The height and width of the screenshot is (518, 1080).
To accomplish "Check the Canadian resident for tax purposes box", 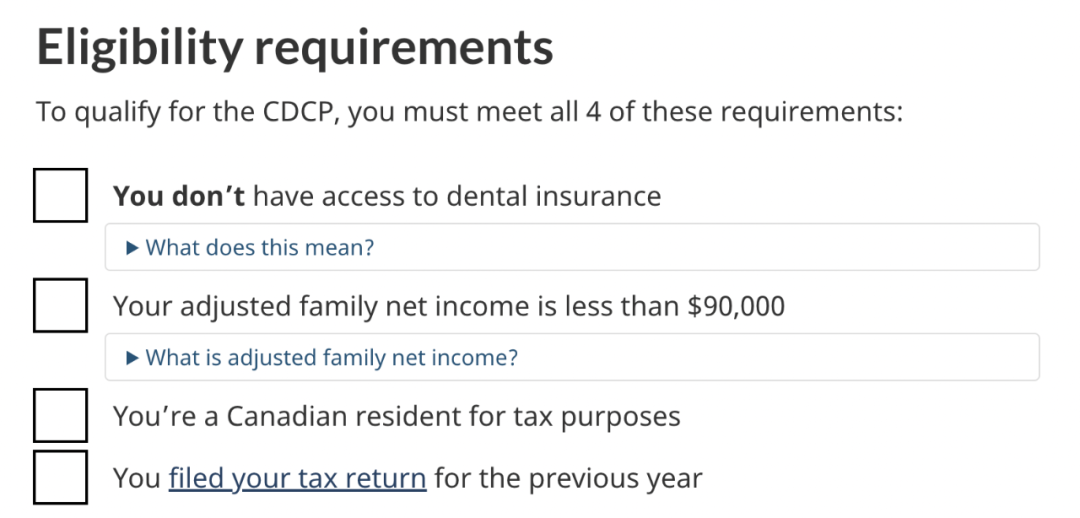I will pos(60,415).
